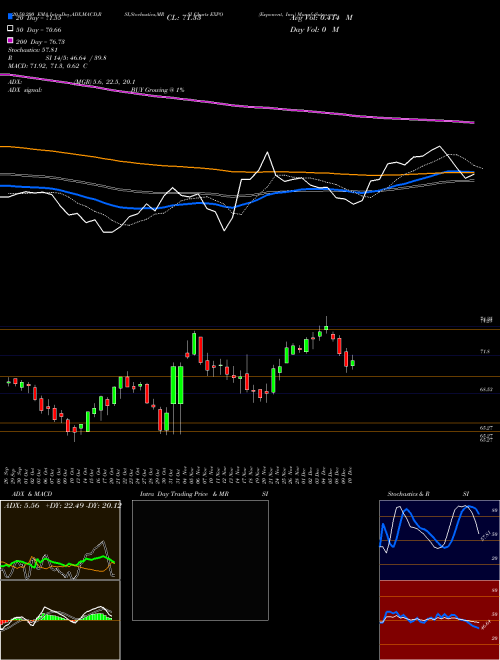Image resolution: width=500 pixels, height=660 pixels.
Task: Click the 'Intra Day Trading Price & MR' title
Action: [x=184, y=494]
